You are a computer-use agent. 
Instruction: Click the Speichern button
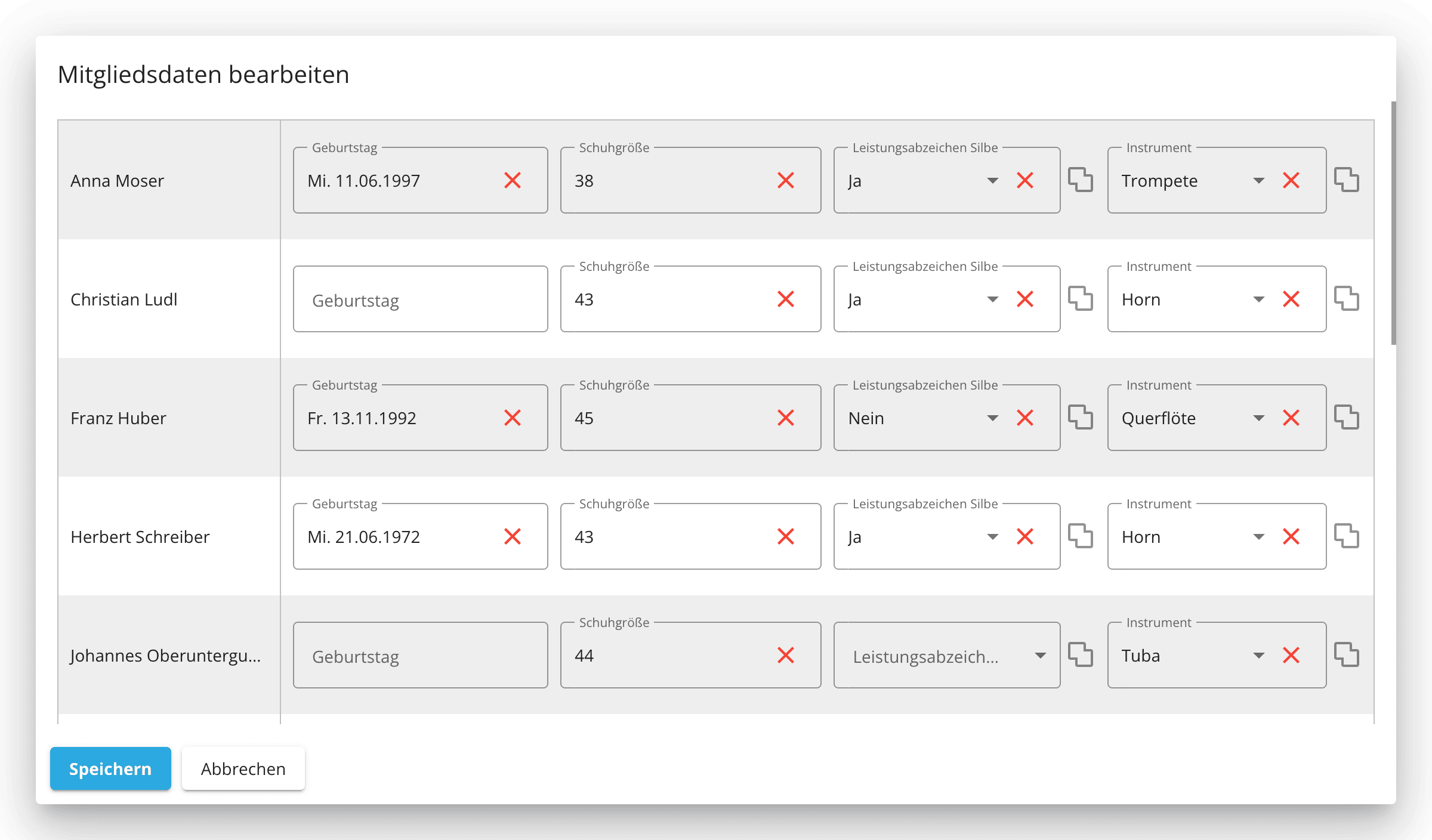(x=110, y=768)
